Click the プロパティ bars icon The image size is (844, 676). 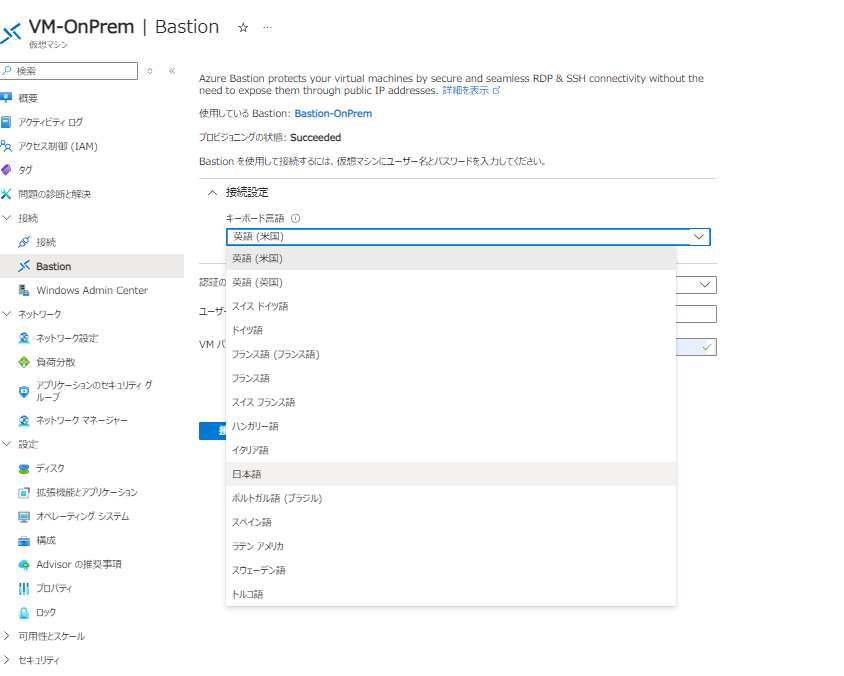(x=24, y=588)
